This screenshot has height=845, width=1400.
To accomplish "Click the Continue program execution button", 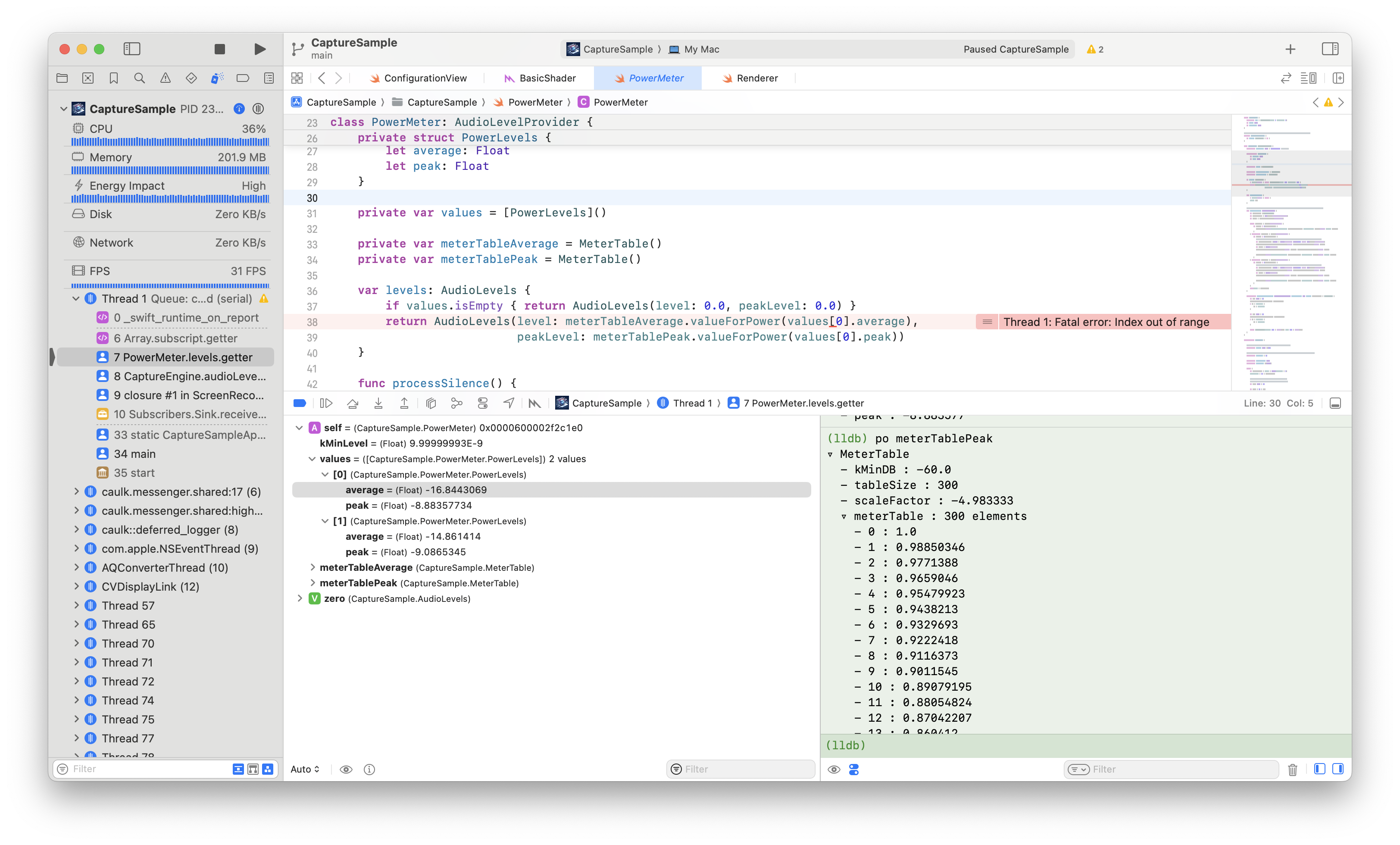I will [326, 403].
